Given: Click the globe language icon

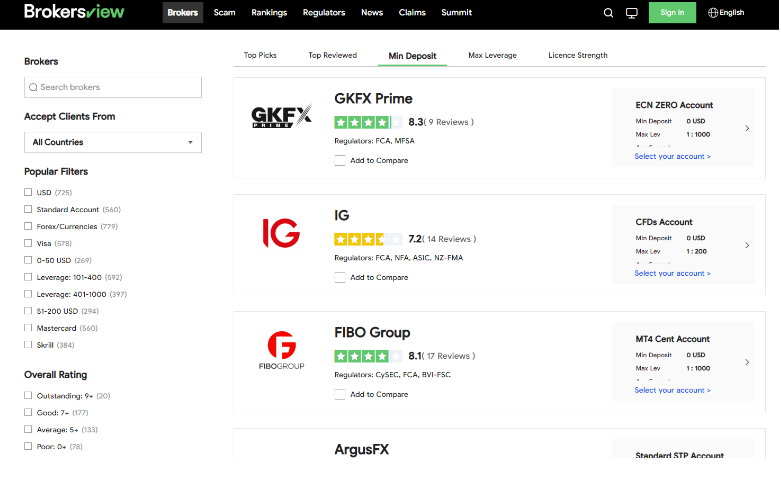Looking at the screenshot, I should [713, 12].
